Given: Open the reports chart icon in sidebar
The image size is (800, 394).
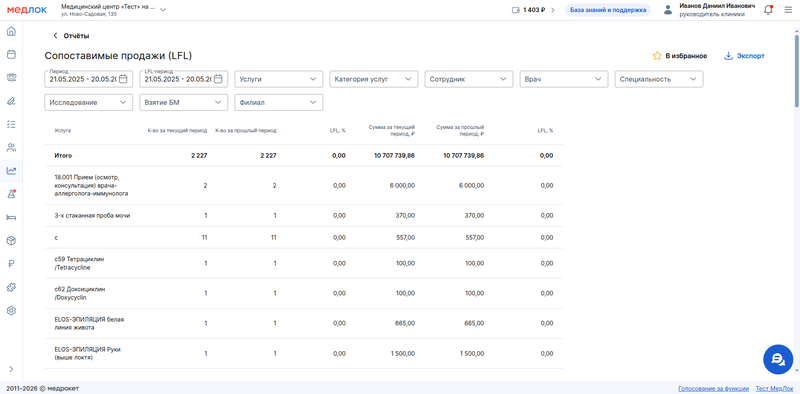Looking at the screenshot, I should coord(11,171).
